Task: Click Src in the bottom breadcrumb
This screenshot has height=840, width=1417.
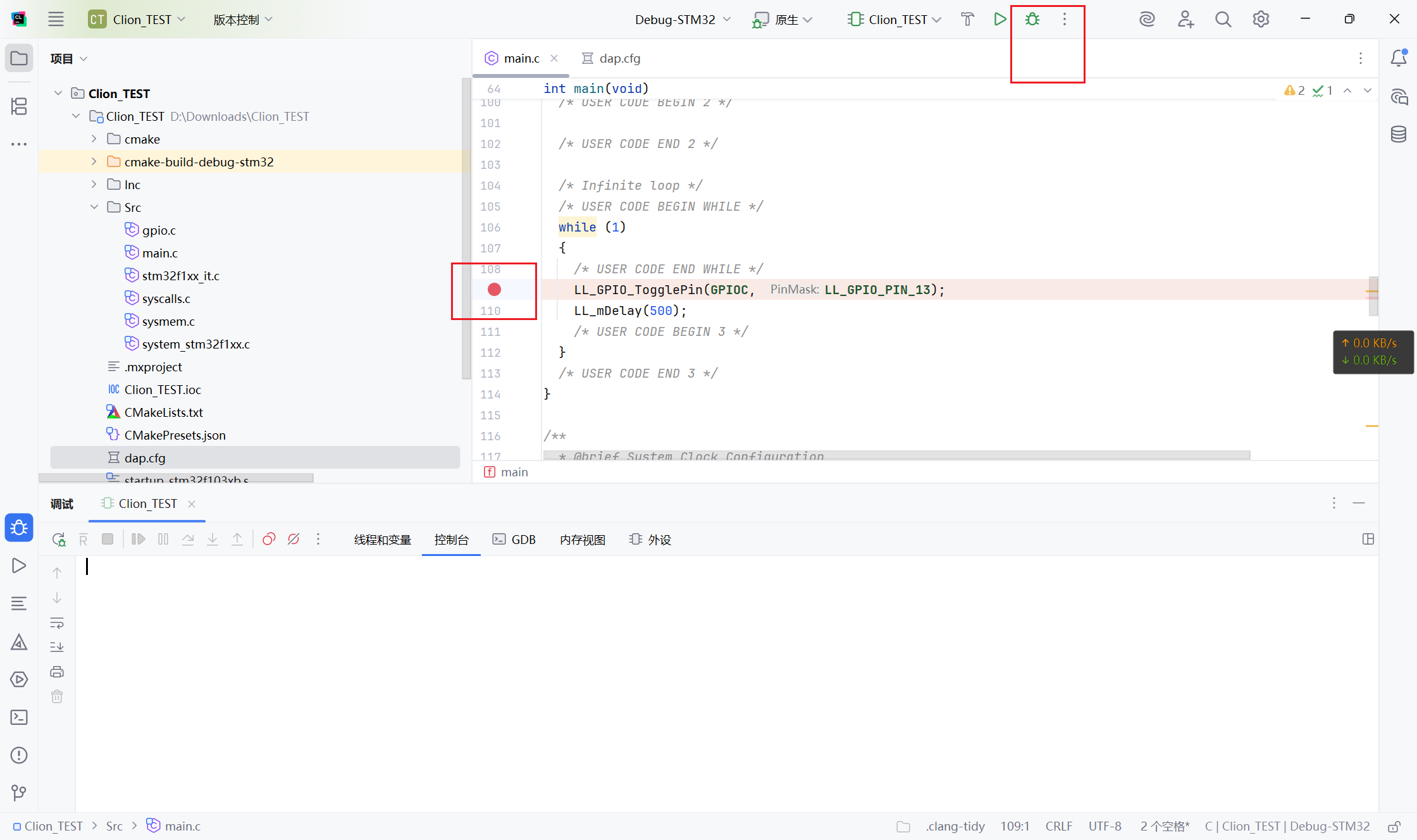Action: point(114,826)
